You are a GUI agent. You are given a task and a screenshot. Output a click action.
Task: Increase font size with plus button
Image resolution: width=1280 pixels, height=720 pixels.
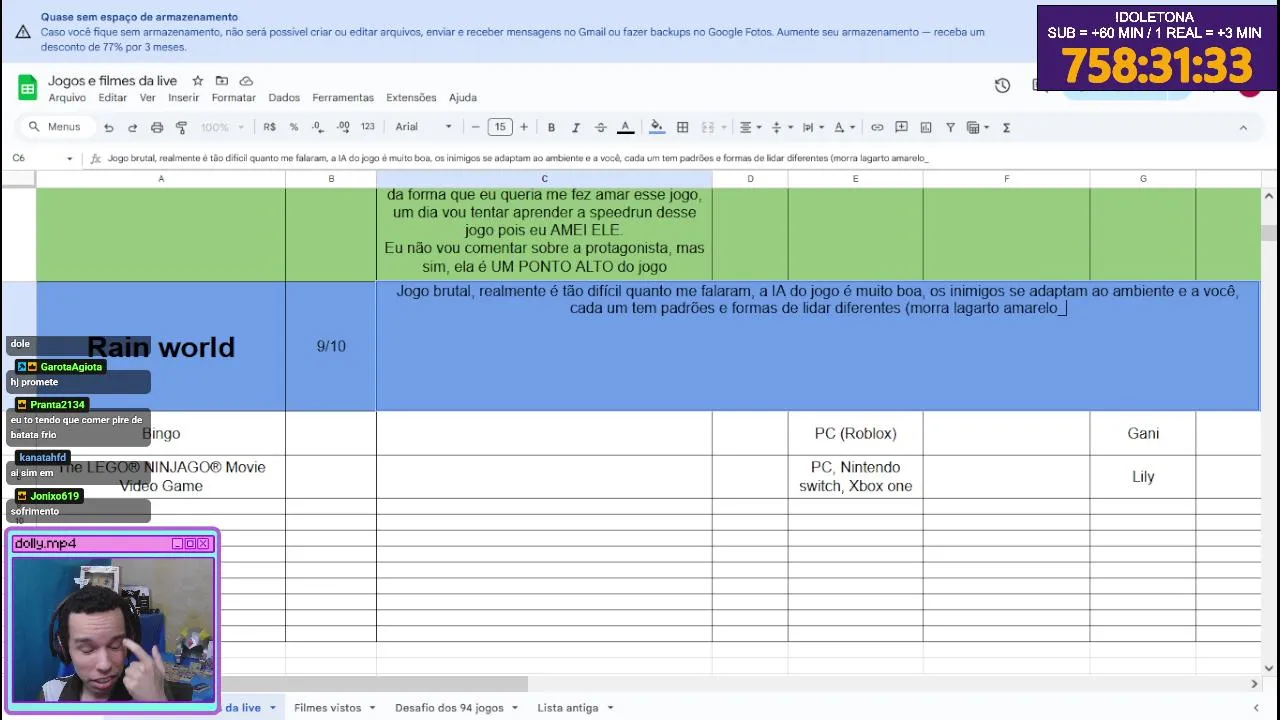[523, 127]
